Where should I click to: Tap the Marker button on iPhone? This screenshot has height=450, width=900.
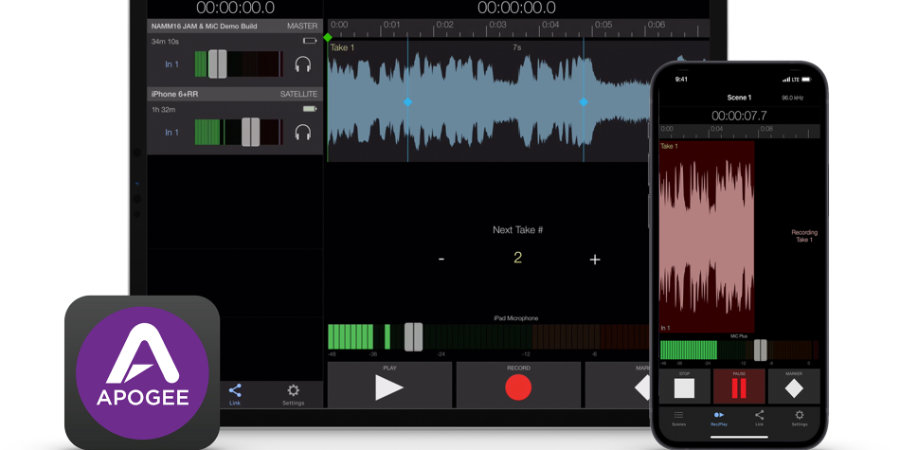point(794,386)
